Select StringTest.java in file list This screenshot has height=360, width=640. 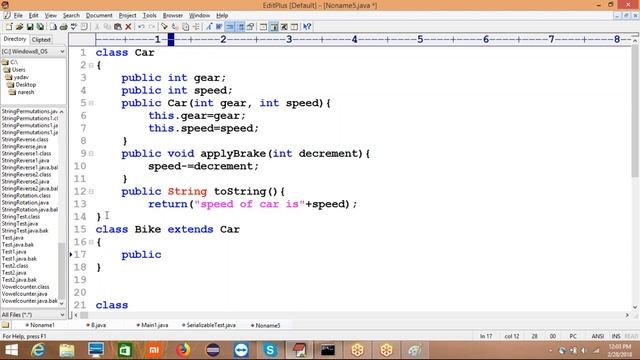click(x=20, y=224)
